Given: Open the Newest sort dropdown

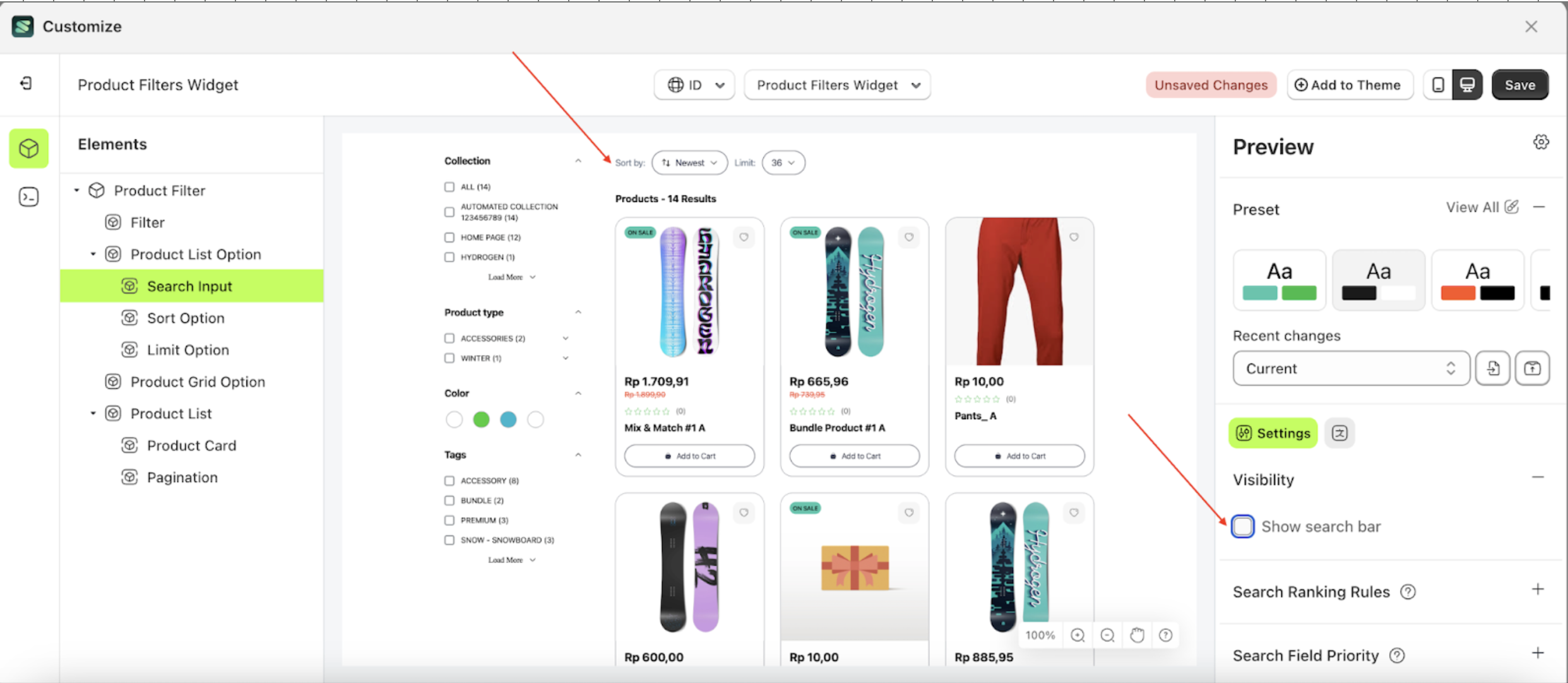Looking at the screenshot, I should coord(689,163).
